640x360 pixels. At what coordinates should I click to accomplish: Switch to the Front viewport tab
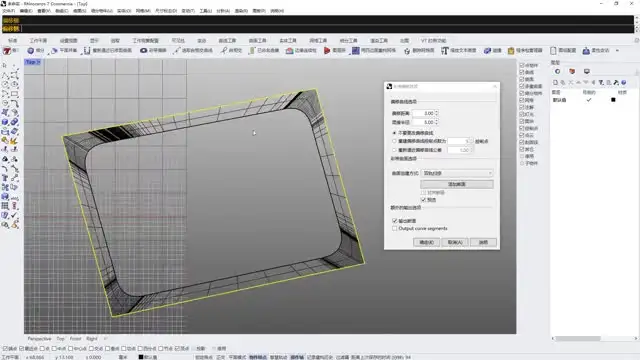(76, 339)
